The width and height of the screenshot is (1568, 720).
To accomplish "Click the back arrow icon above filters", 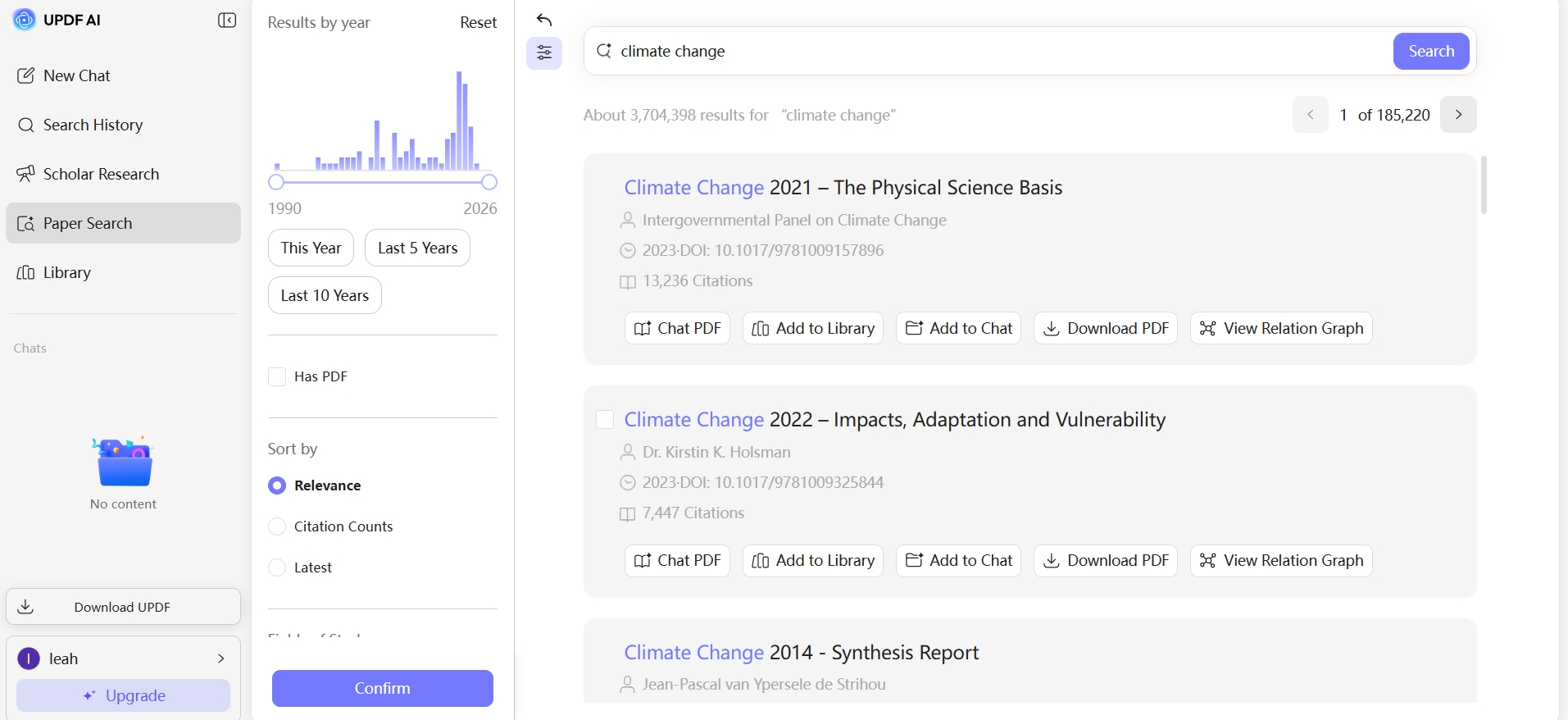I will (x=544, y=20).
